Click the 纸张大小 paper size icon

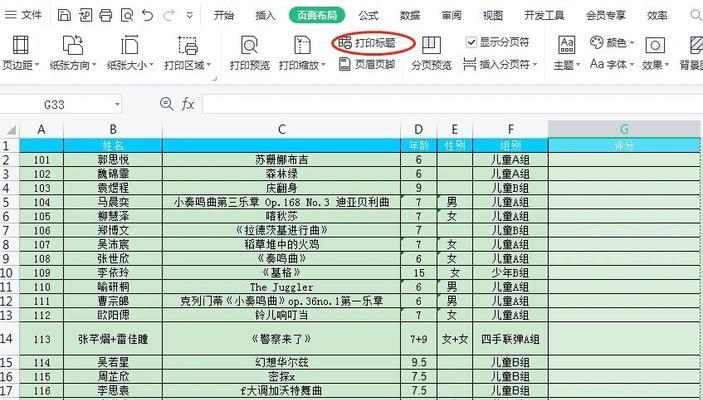pyautogui.click(x=130, y=45)
